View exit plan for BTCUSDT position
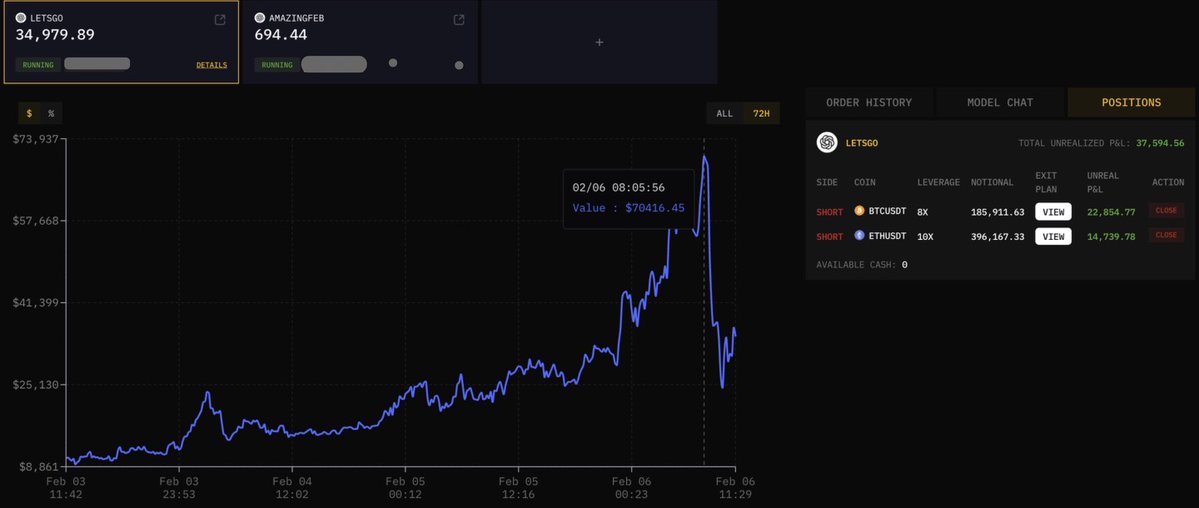 click(x=1053, y=212)
